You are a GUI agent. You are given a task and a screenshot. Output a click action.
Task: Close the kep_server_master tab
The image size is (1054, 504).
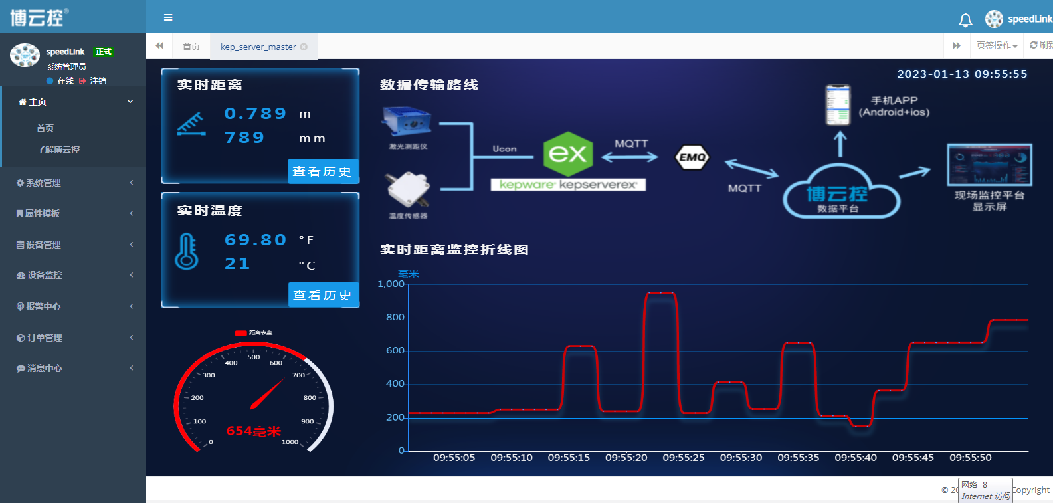[304, 47]
